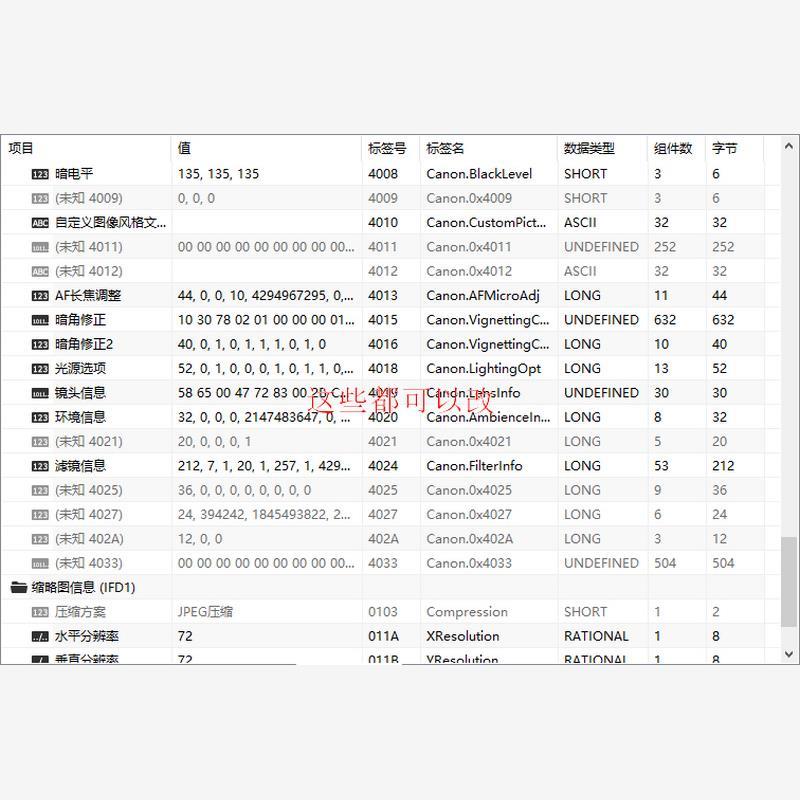
Task: Select the 光源选项 row name
Action: click(80, 368)
